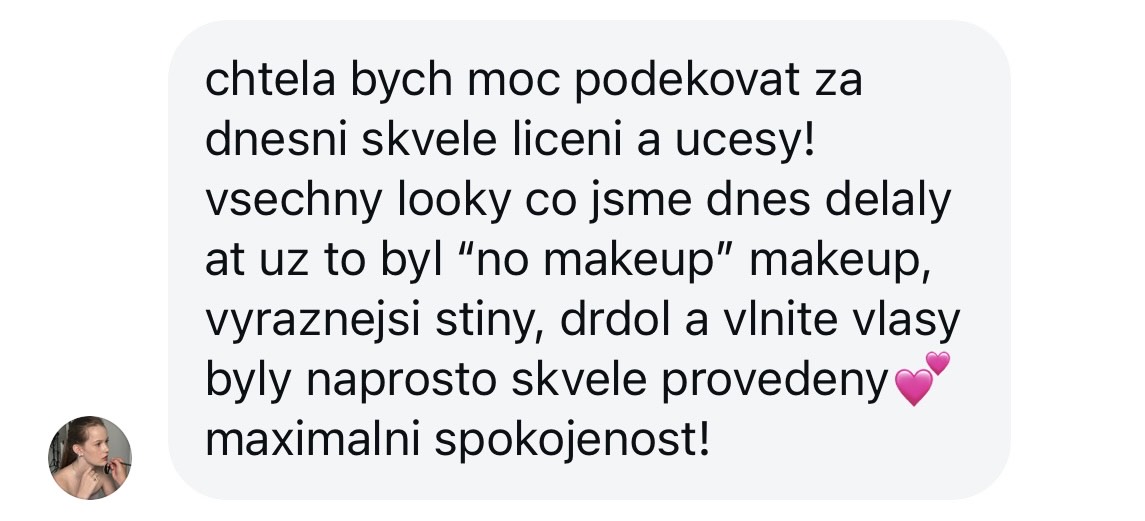
Task: Click the word "vyraznejsi" in the text
Action: (313, 323)
